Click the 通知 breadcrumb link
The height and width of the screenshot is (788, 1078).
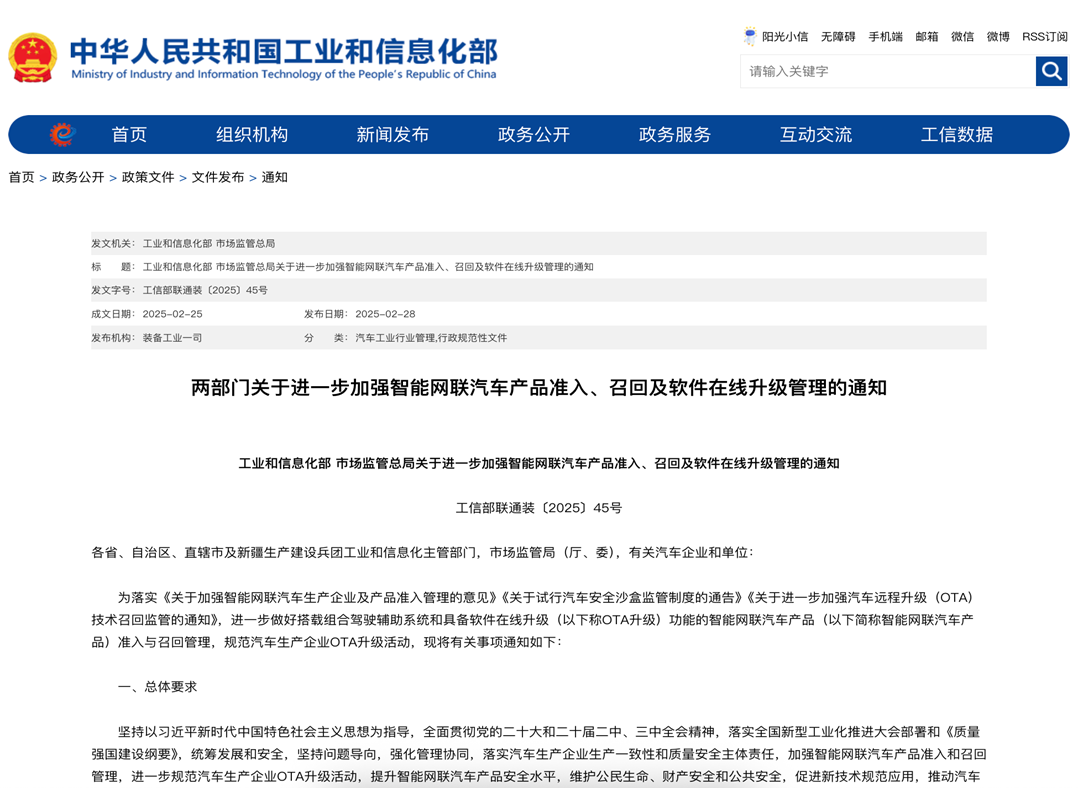pyautogui.click(x=274, y=177)
